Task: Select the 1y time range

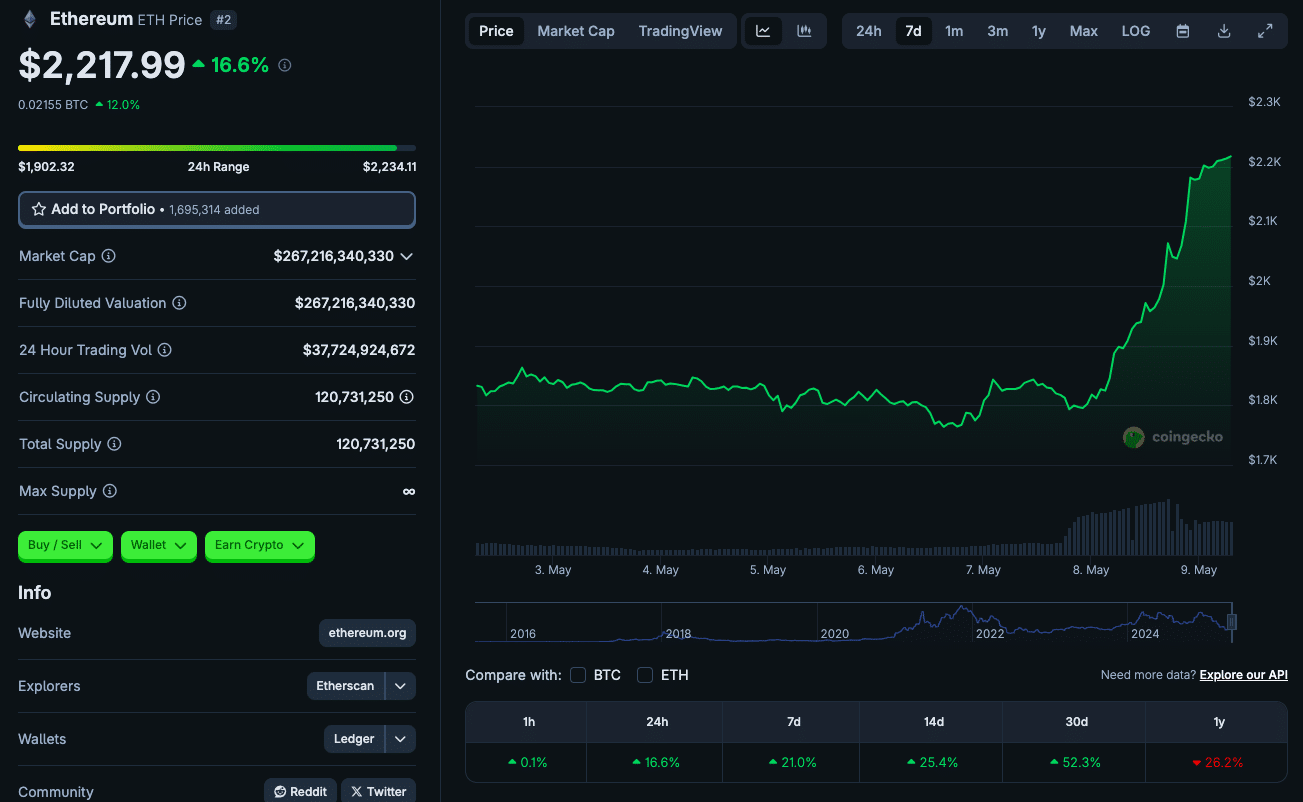Action: (x=1039, y=31)
